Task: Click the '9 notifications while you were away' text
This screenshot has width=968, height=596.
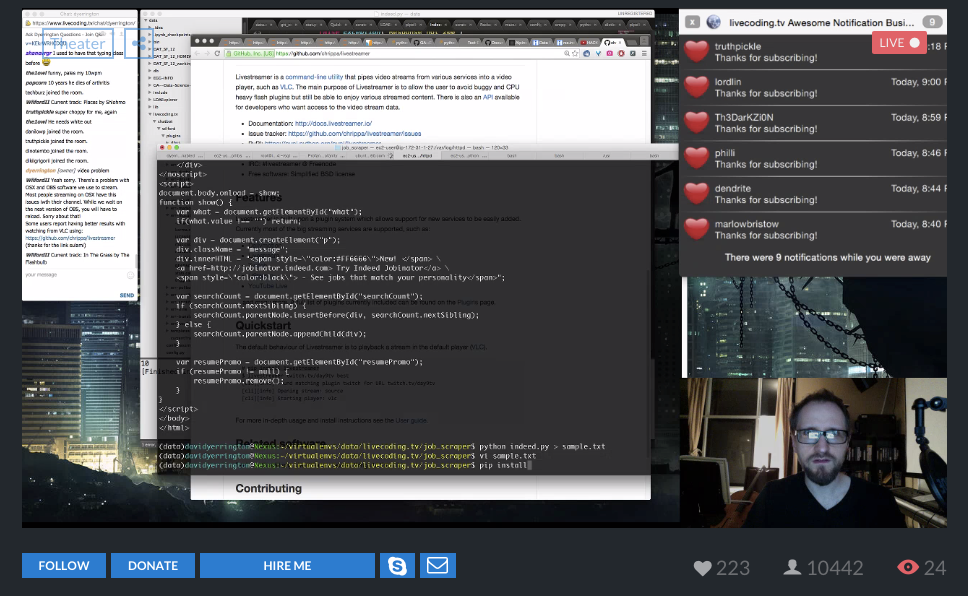Action: 827,258
